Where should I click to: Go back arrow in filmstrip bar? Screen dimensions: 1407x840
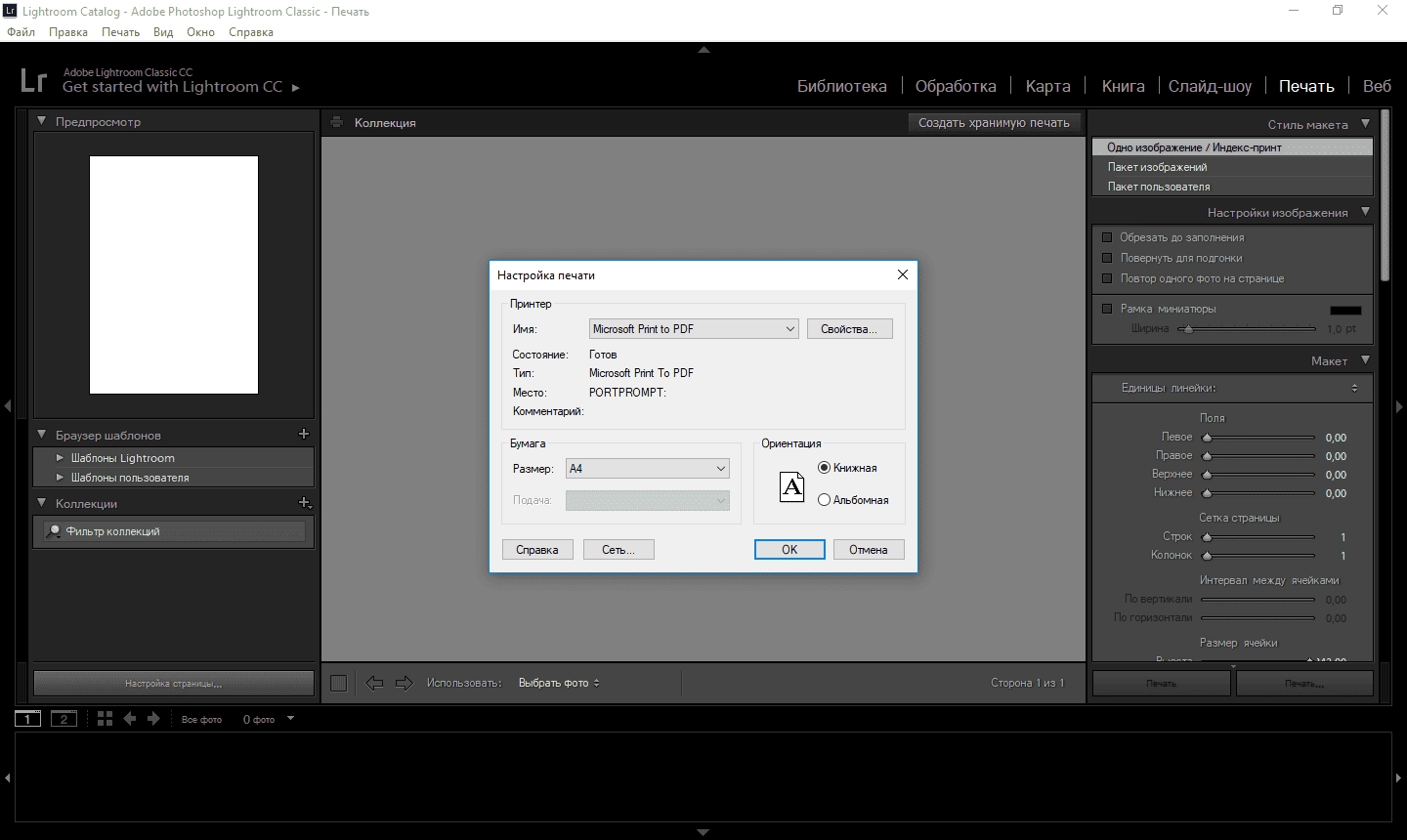pos(130,719)
